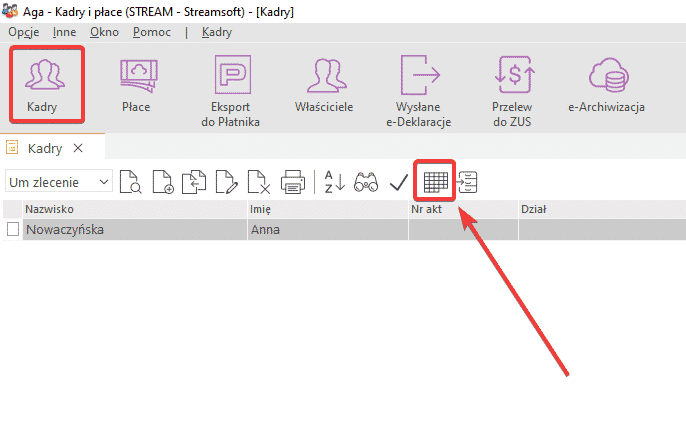Click the edit record pencil icon
Viewport: 686px width, 435px height.
227,182
